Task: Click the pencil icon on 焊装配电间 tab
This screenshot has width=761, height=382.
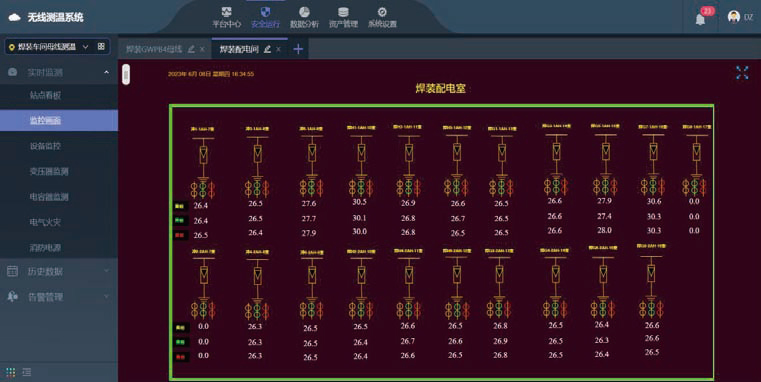Action: pyautogui.click(x=267, y=49)
